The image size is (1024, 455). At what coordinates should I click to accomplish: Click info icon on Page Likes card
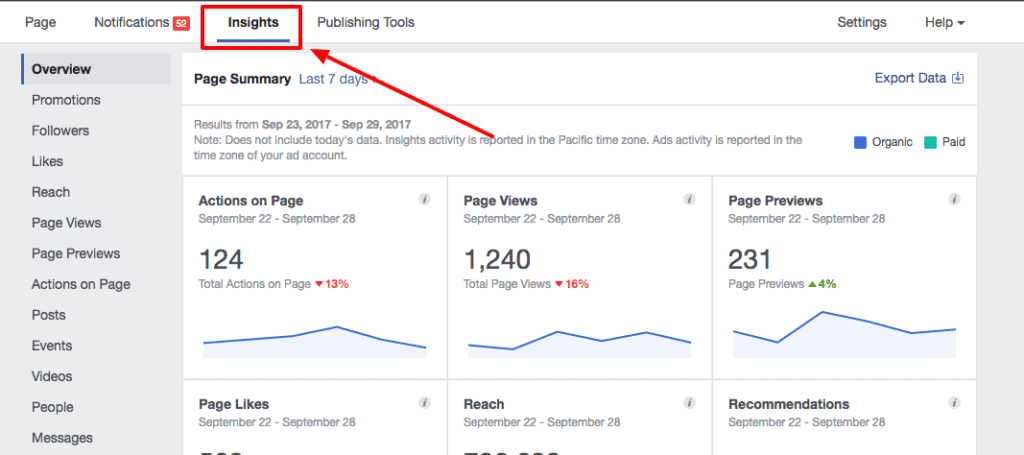point(424,403)
